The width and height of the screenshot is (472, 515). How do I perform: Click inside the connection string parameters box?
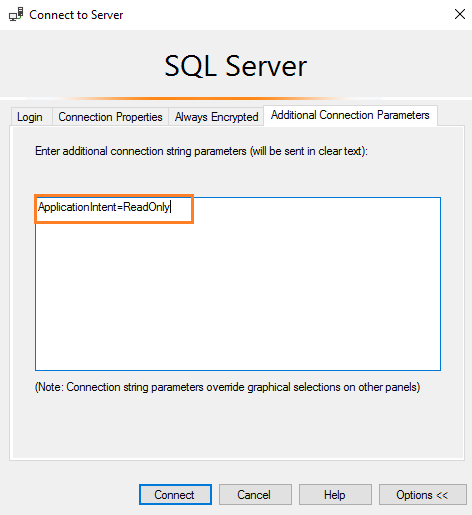pos(238,284)
